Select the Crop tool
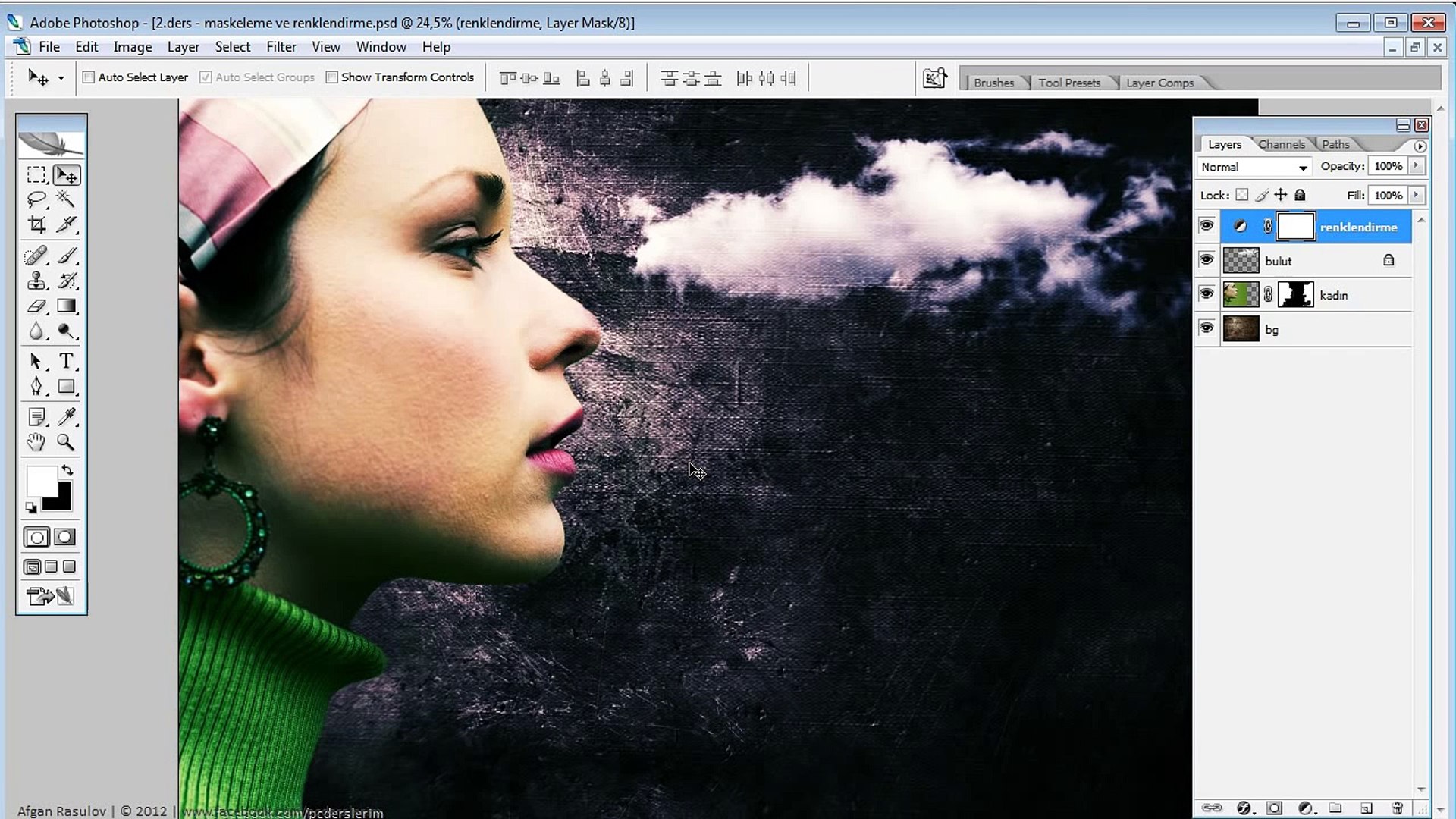Image resolution: width=1456 pixels, height=819 pixels. click(x=36, y=224)
